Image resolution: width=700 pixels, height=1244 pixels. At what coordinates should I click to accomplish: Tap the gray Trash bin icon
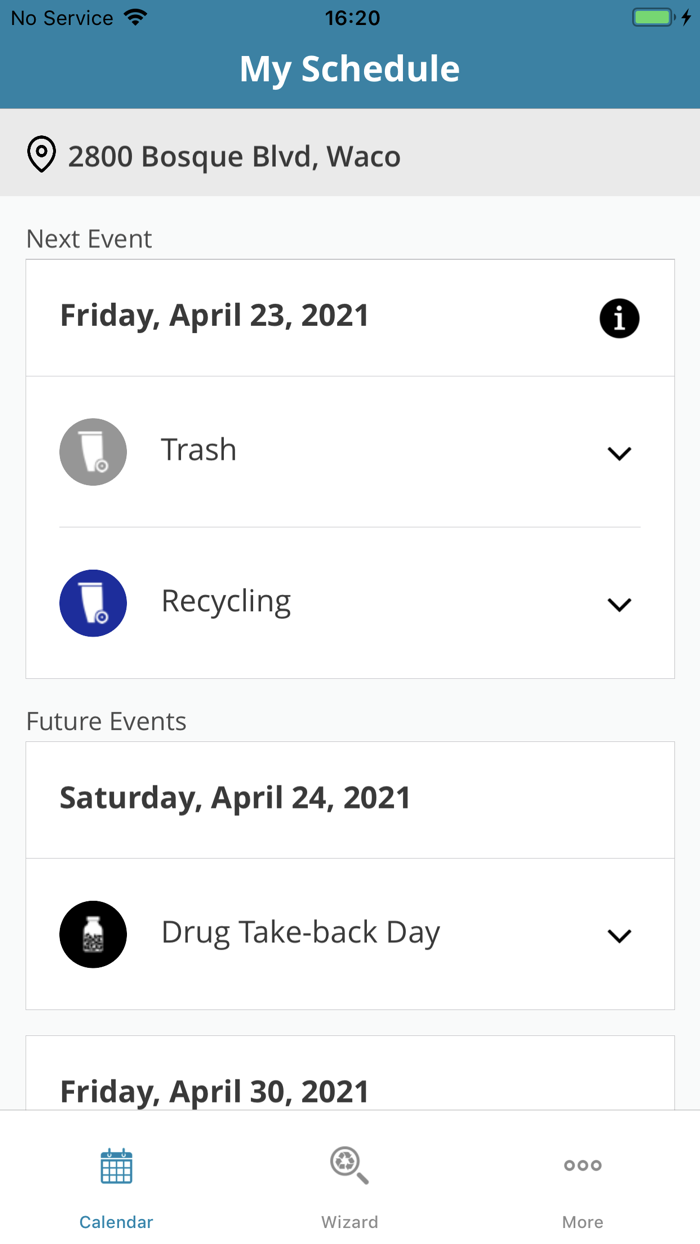(93, 452)
